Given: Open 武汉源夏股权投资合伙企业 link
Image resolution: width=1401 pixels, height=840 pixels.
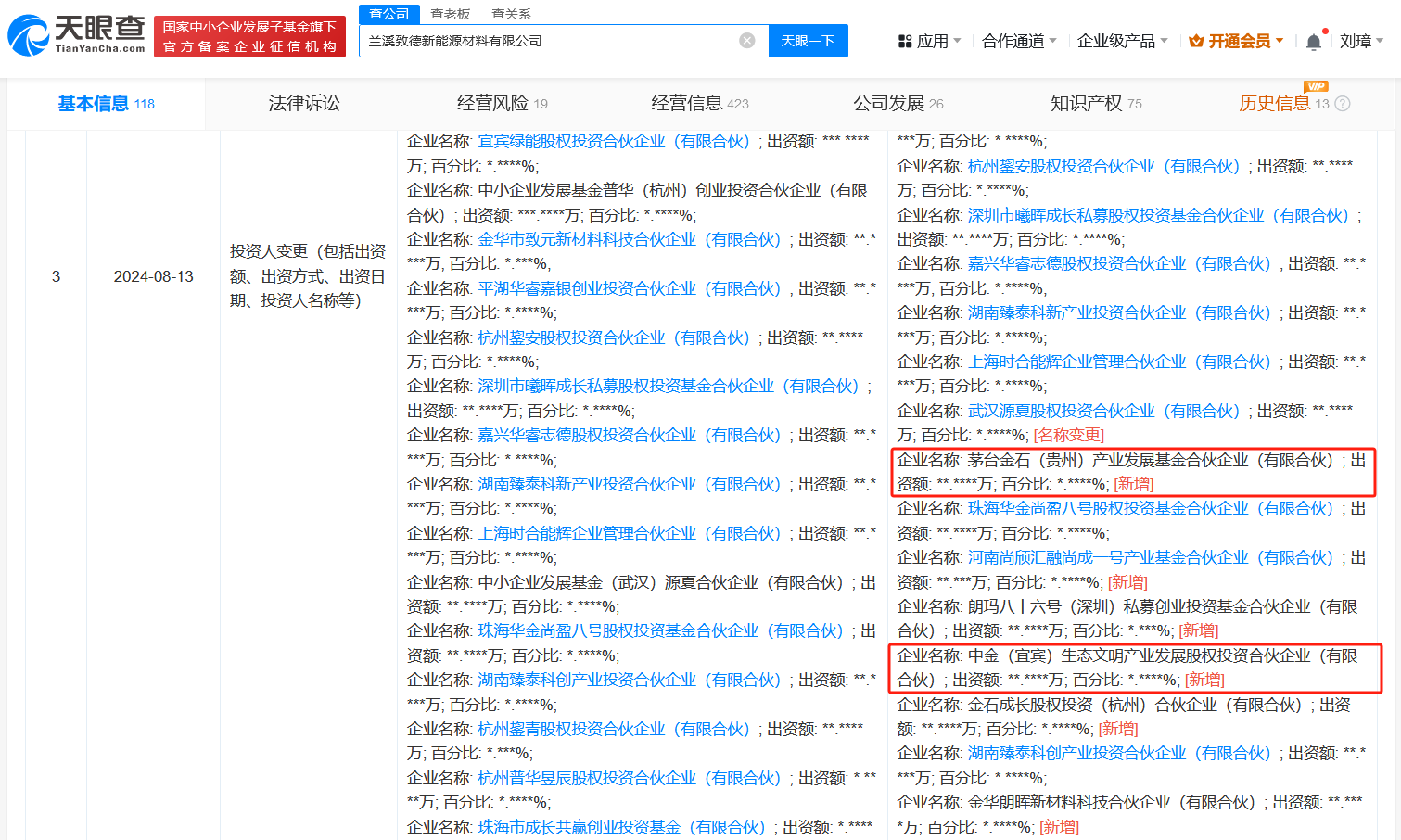Looking at the screenshot, I should (1103, 411).
